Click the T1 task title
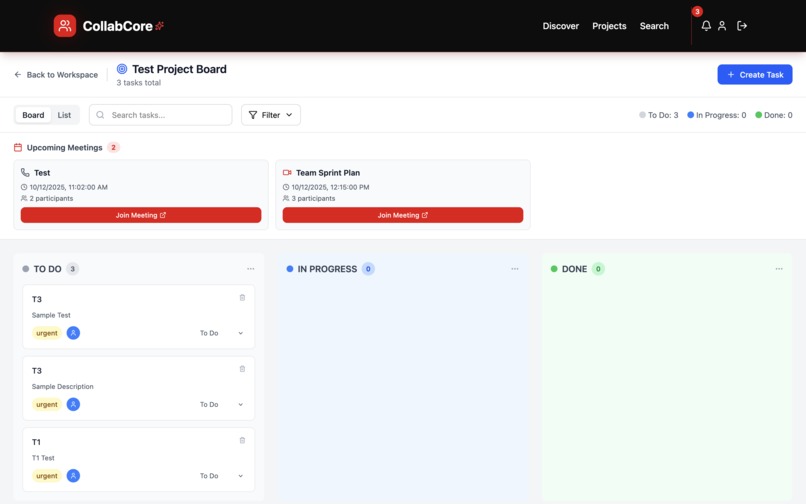Screen dimensions: 806x504 tap(36, 442)
